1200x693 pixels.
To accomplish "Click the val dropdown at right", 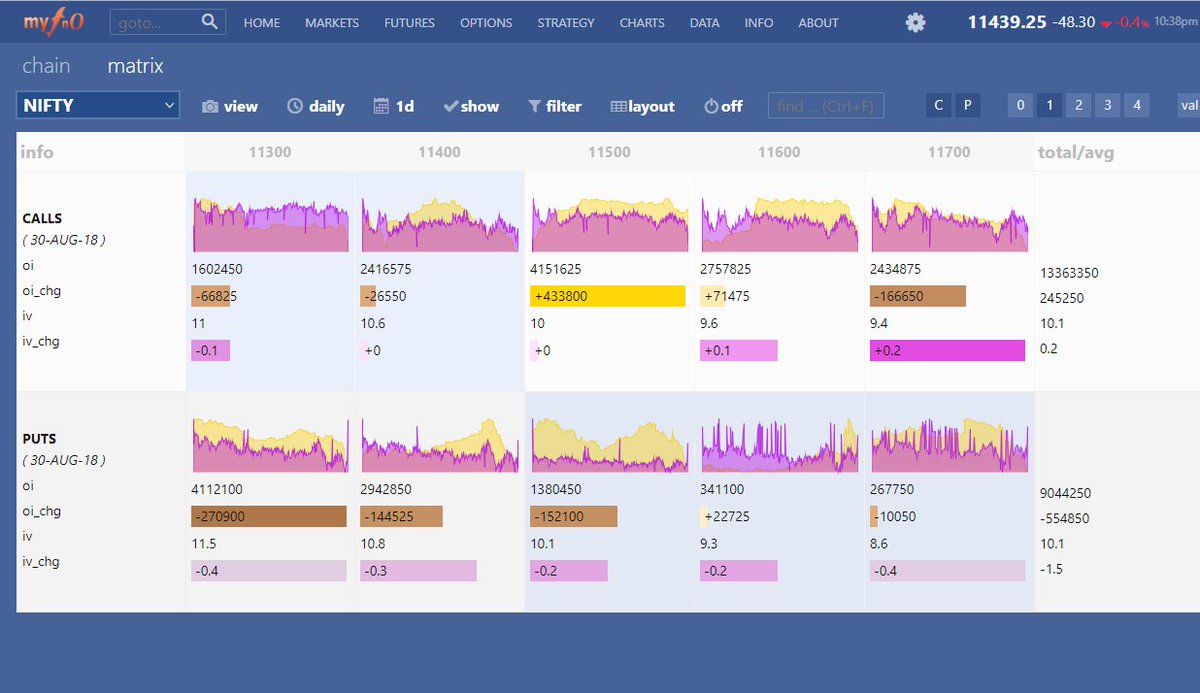I will click(x=1188, y=105).
